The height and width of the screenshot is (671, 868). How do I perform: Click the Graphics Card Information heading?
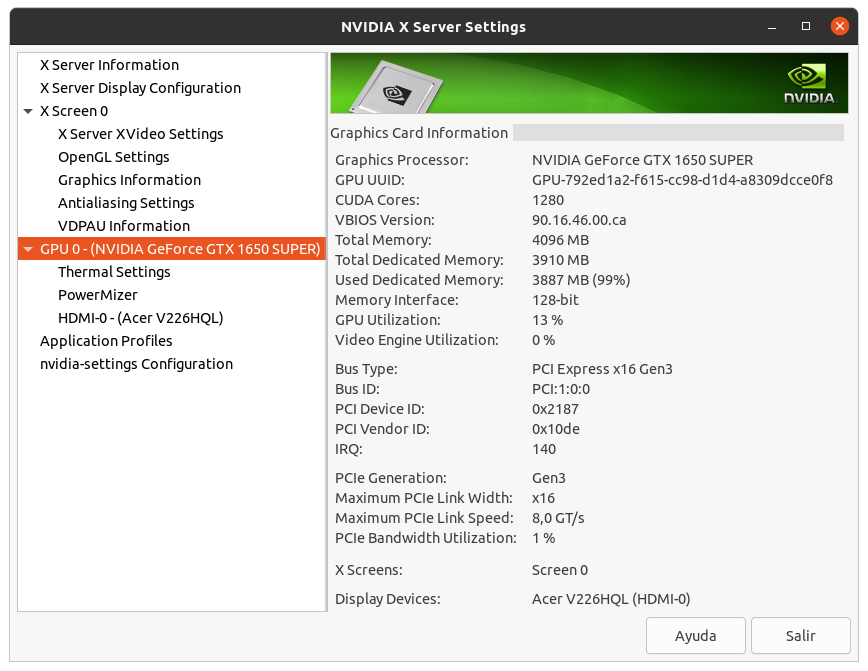tap(419, 133)
